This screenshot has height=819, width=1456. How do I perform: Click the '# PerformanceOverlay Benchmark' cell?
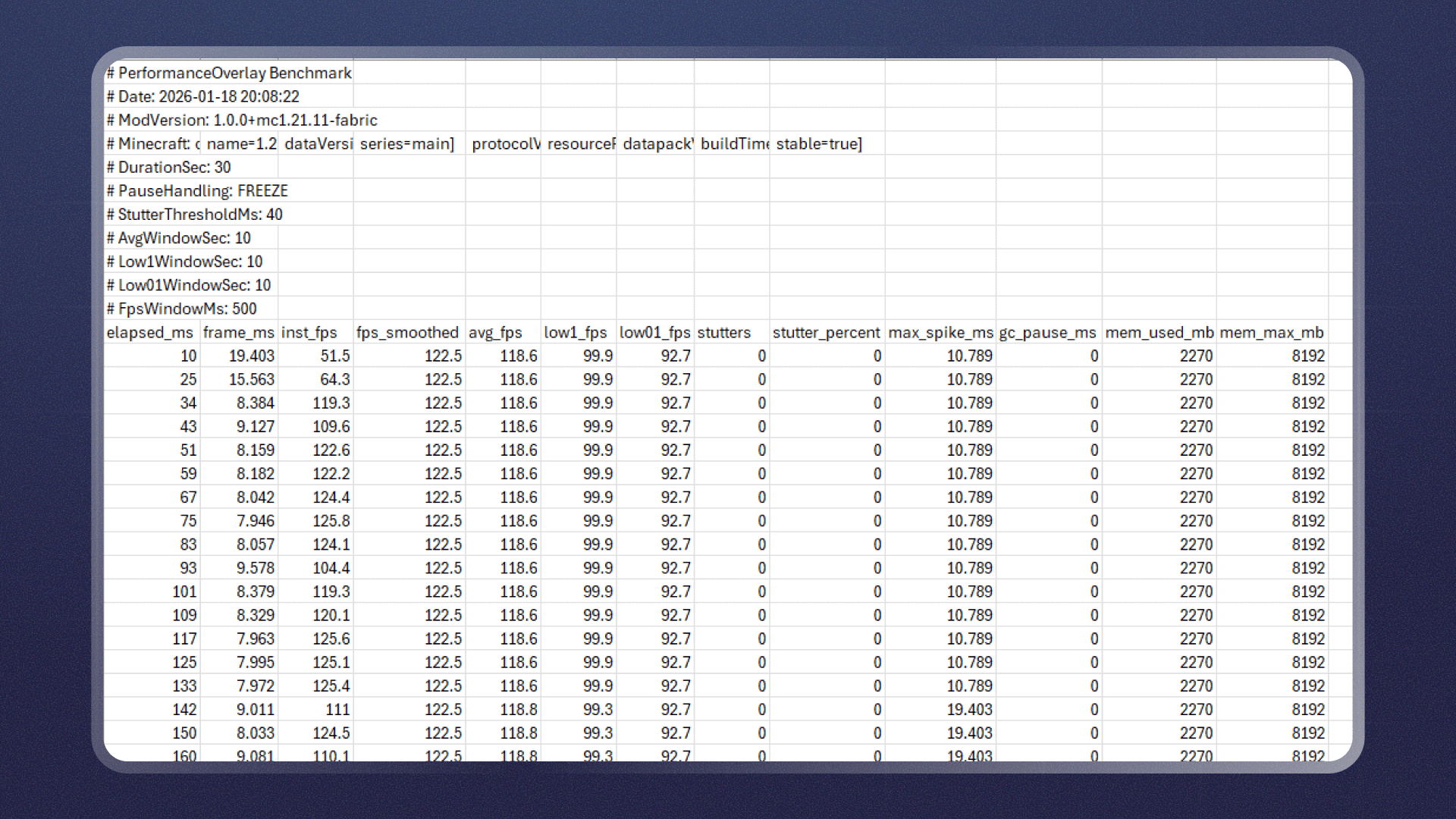point(229,73)
